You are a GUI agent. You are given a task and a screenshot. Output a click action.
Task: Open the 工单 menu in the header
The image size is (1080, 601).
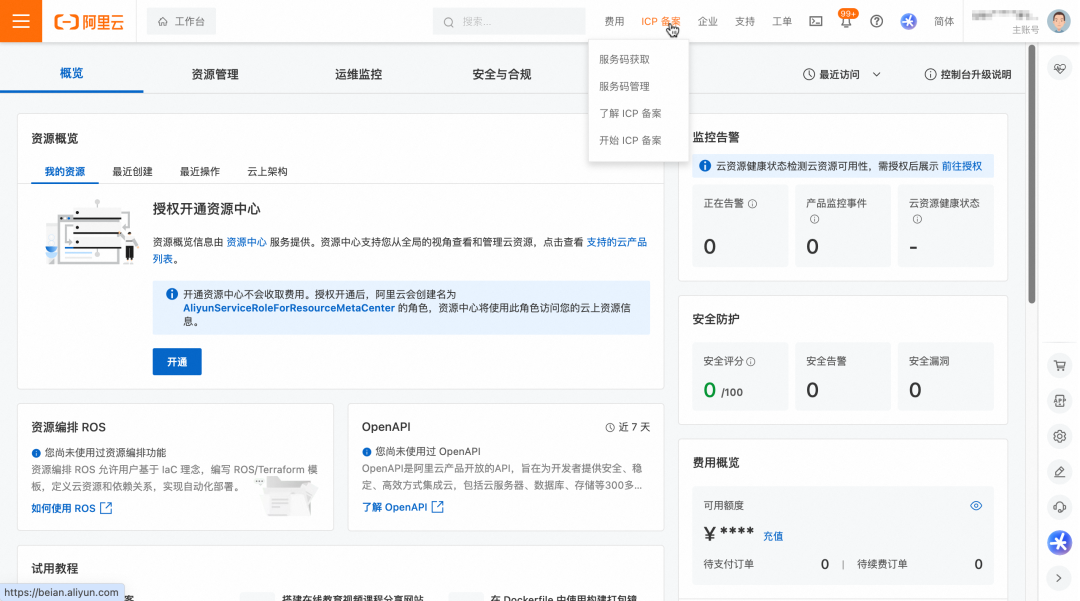click(x=782, y=21)
